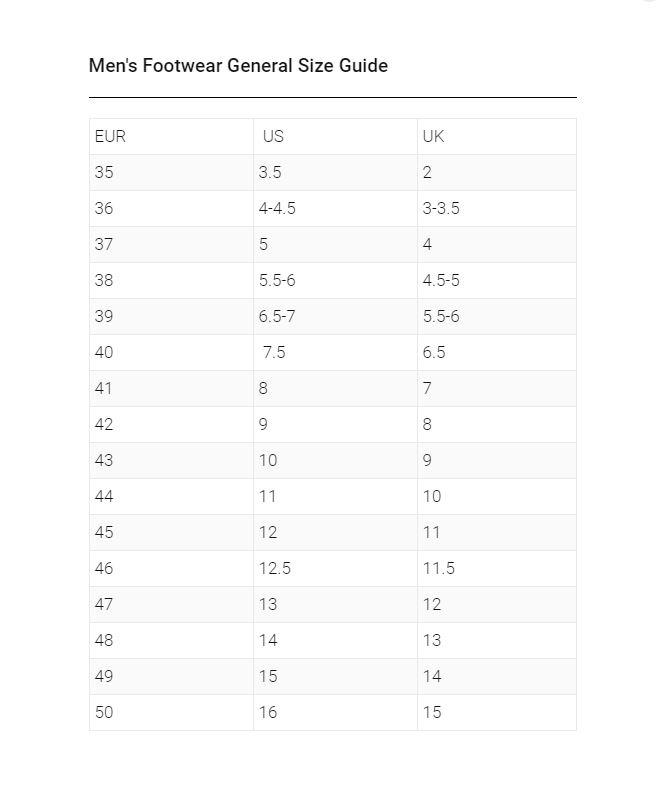The width and height of the screenshot is (664, 805).
Task: Click the UK size 11.5 cell
Action: [439, 569]
